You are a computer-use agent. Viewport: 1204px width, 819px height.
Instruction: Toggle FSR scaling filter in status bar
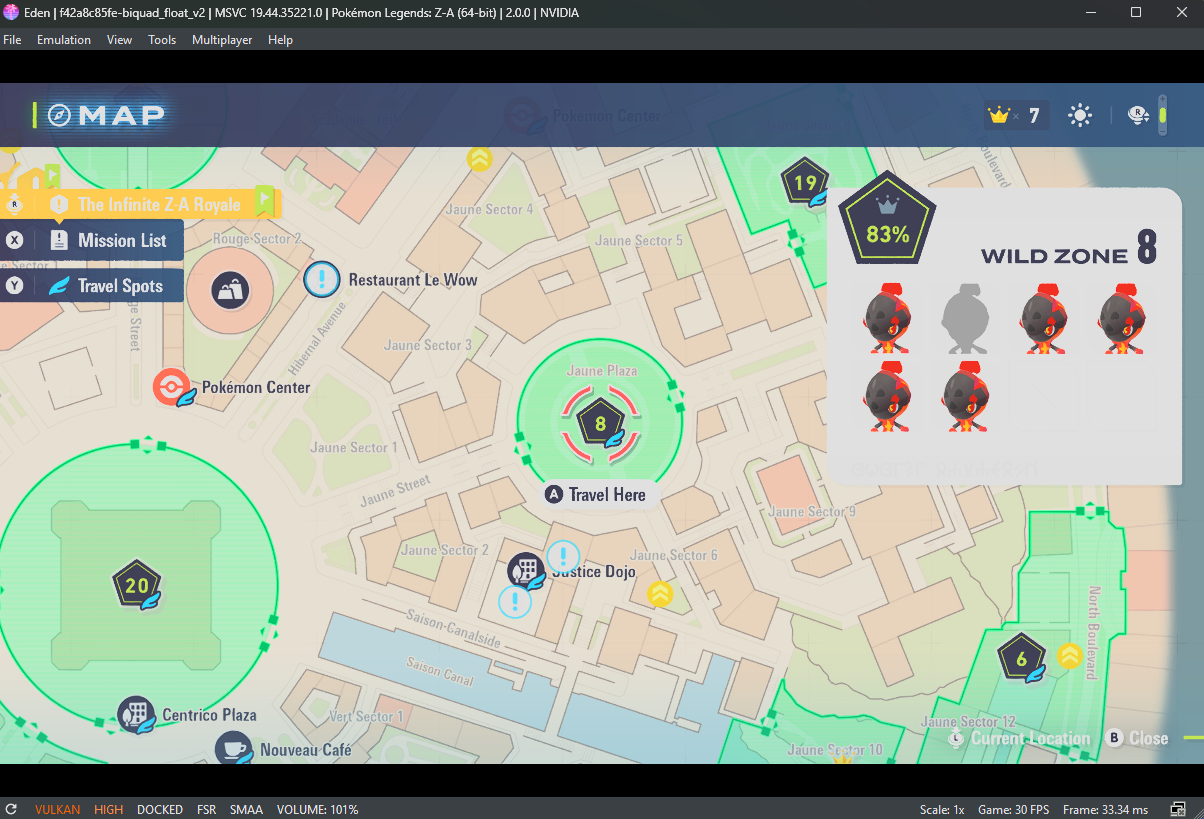206,809
